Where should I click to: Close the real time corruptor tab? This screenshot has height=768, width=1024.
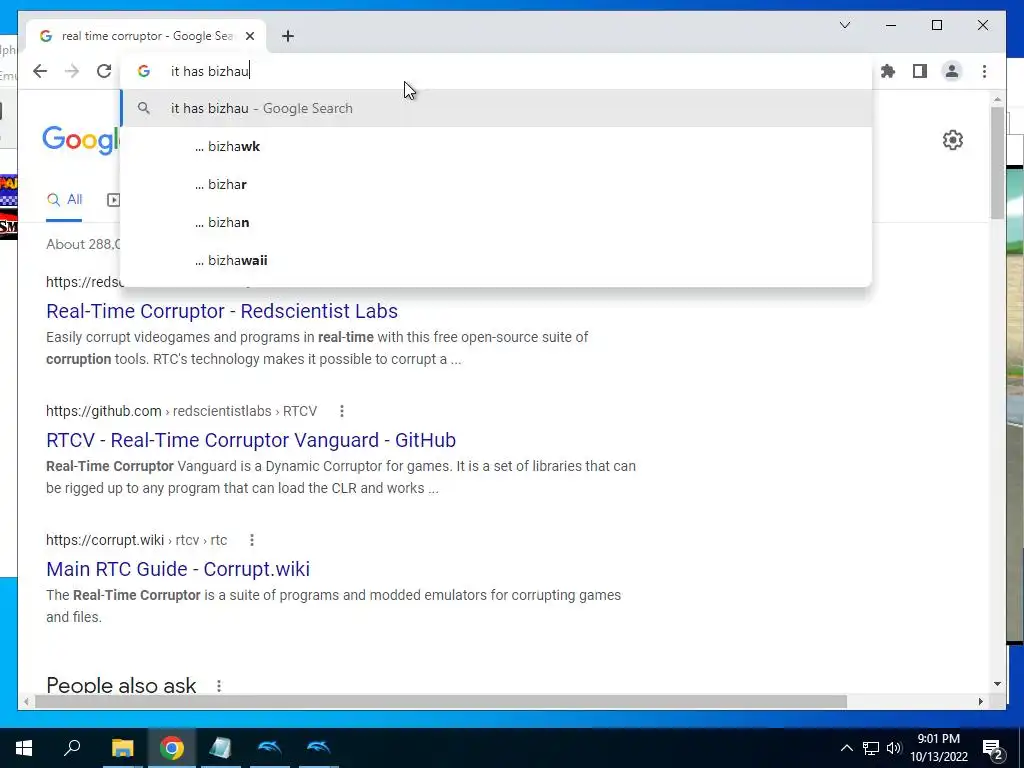pyautogui.click(x=249, y=36)
